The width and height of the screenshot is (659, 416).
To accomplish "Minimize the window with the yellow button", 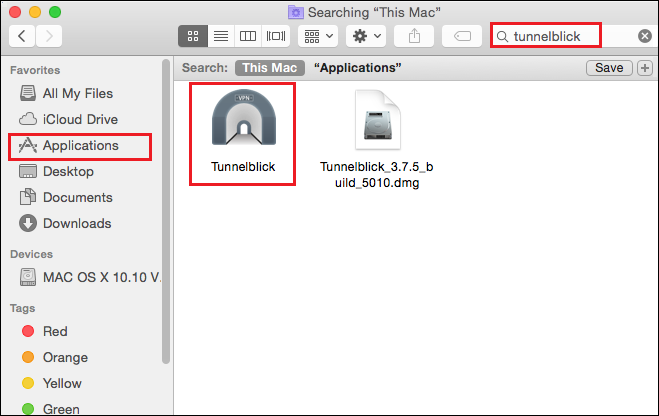I will [35, 12].
